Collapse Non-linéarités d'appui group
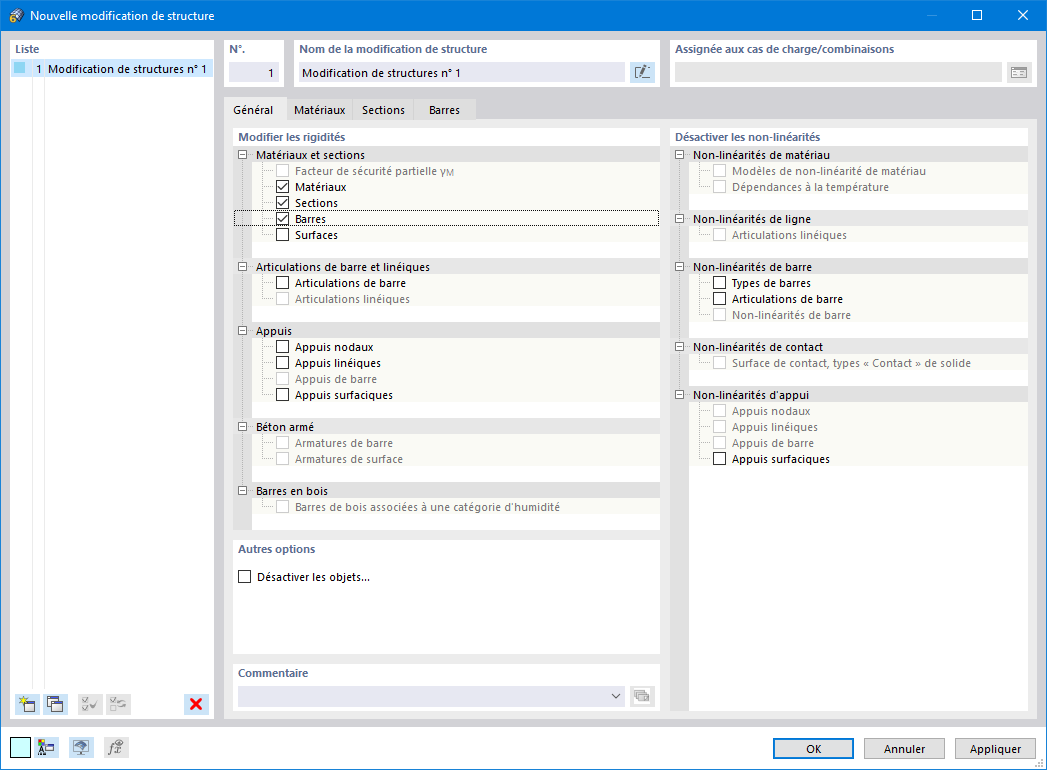Image resolution: width=1047 pixels, height=770 pixels. 679,395
